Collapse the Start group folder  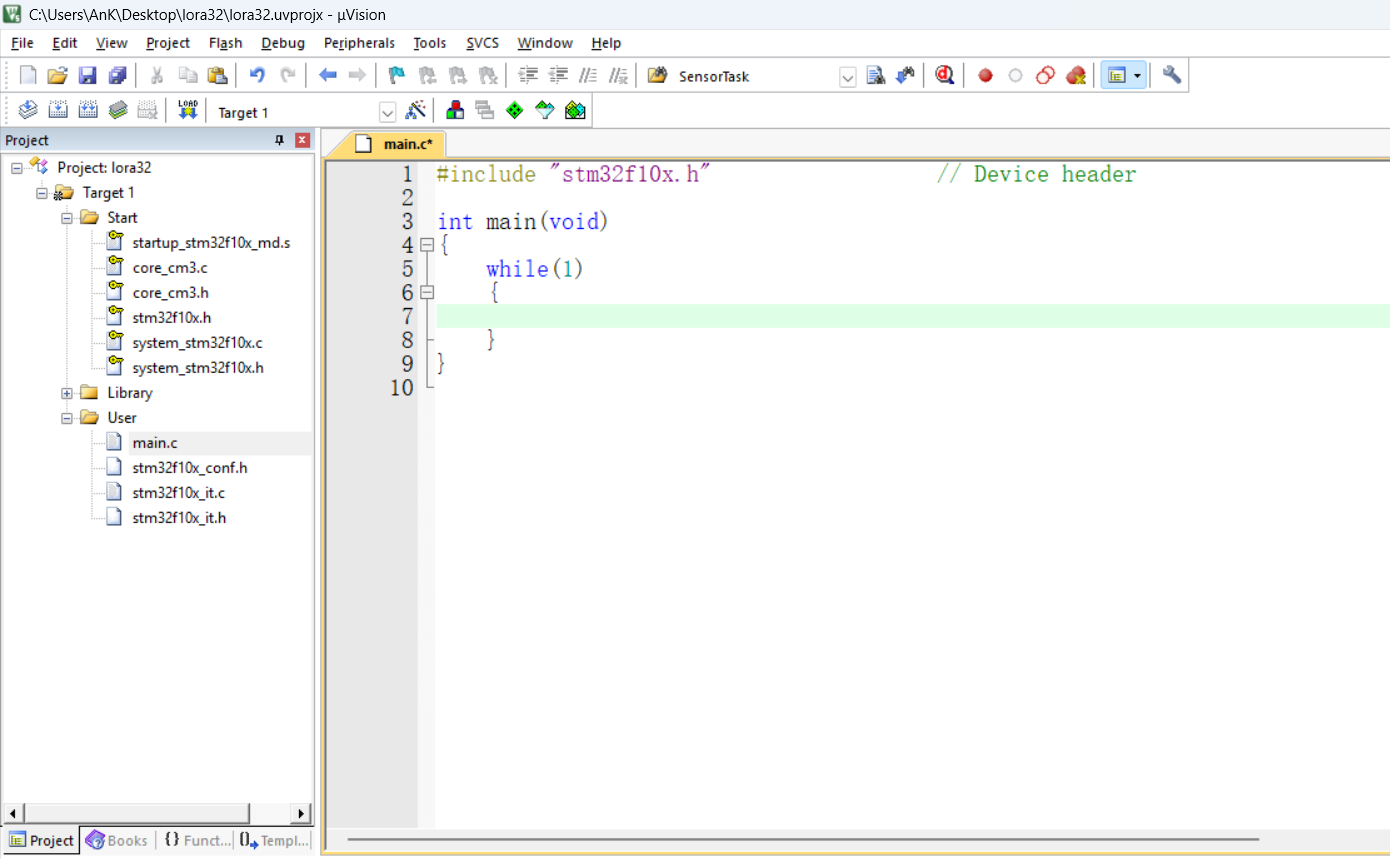tap(67, 218)
